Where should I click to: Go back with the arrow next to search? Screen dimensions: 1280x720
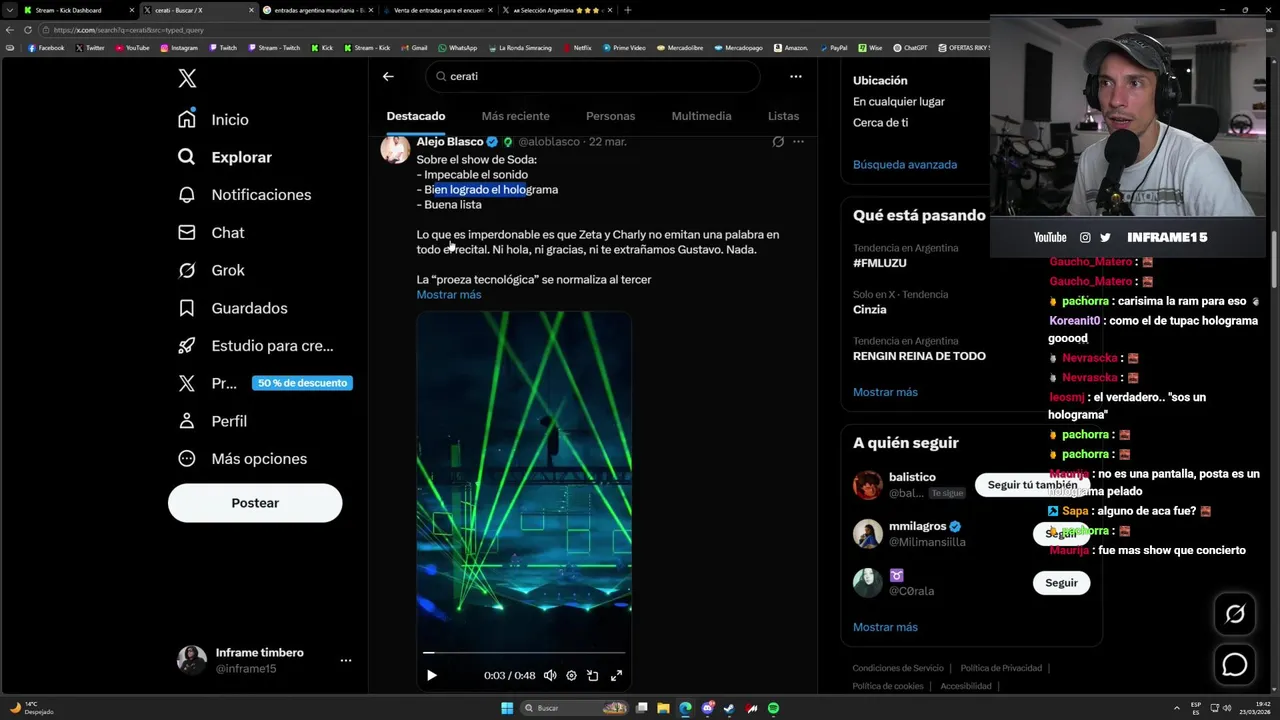(388, 76)
